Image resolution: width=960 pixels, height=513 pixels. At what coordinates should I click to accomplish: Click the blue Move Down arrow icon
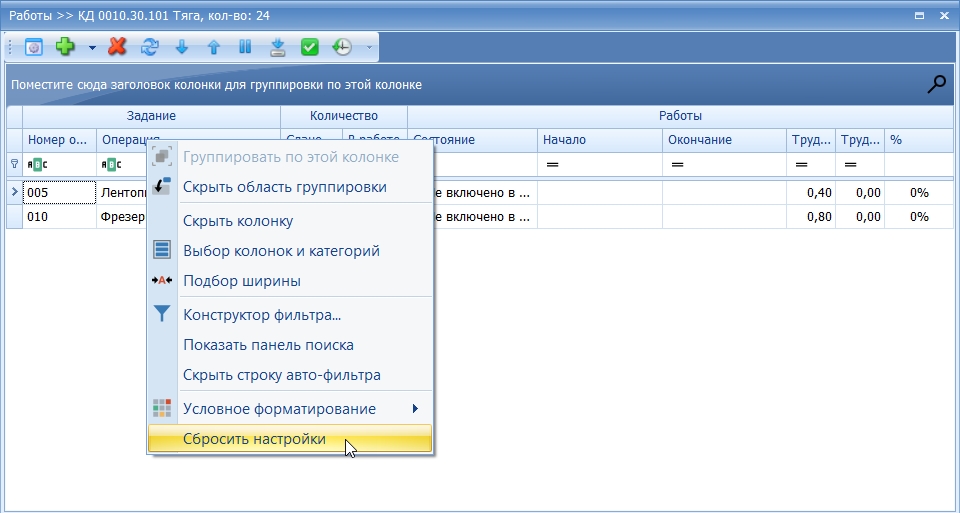click(181, 47)
